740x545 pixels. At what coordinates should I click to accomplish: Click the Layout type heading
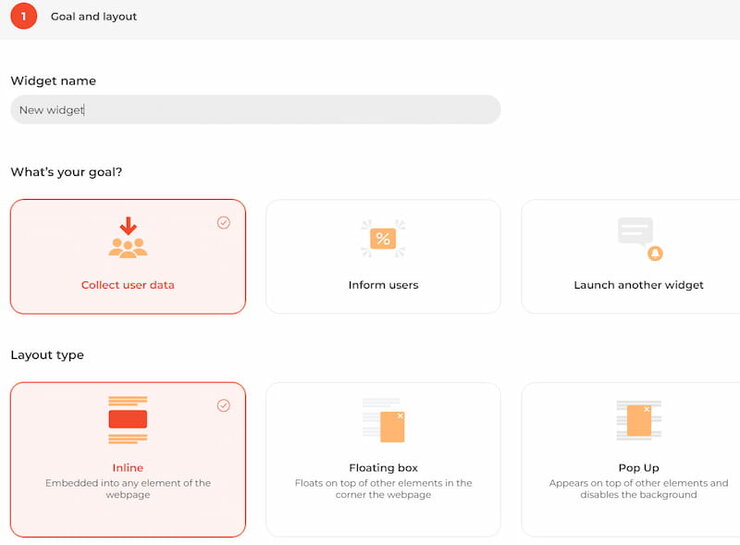click(x=47, y=355)
